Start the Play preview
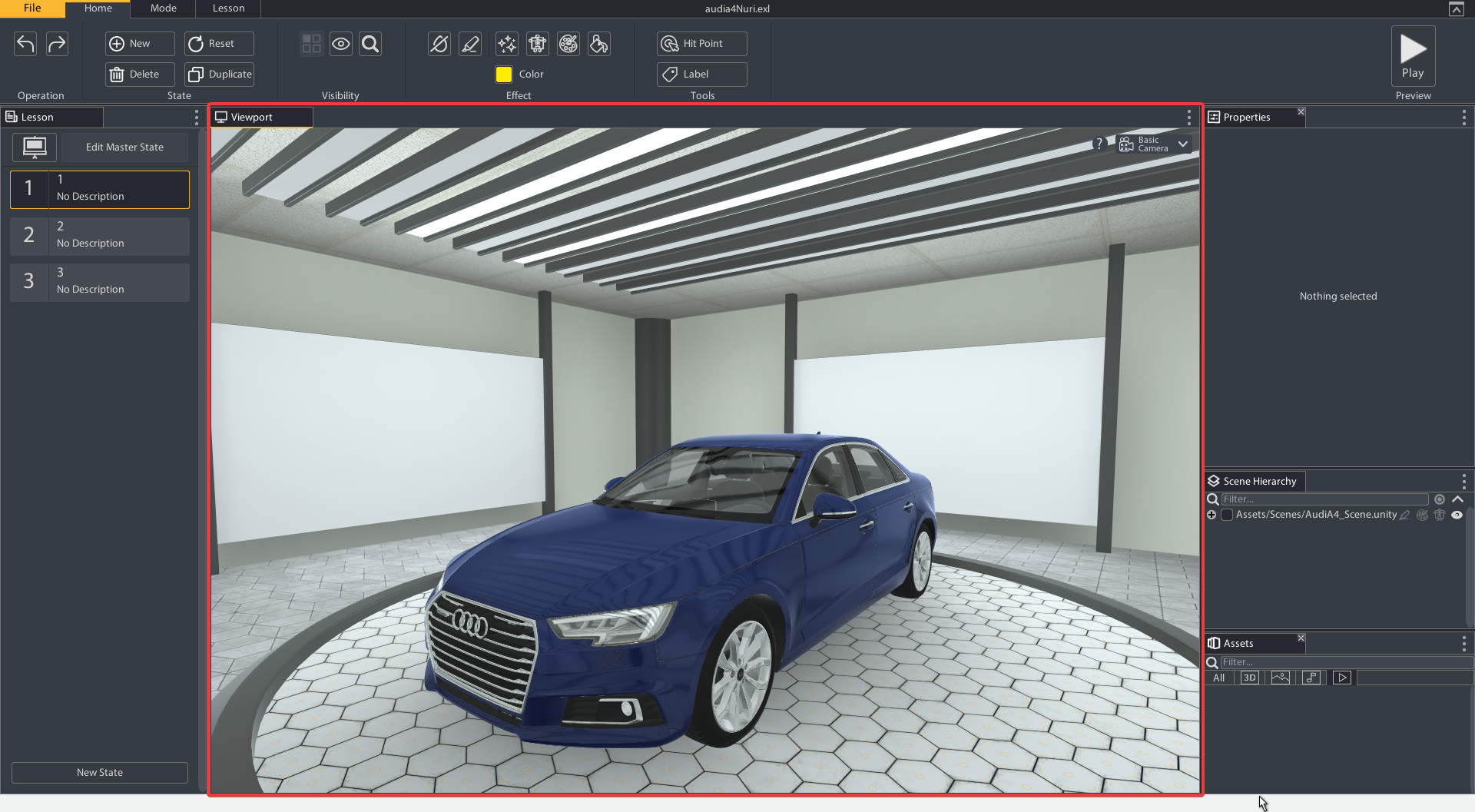 1413,55
